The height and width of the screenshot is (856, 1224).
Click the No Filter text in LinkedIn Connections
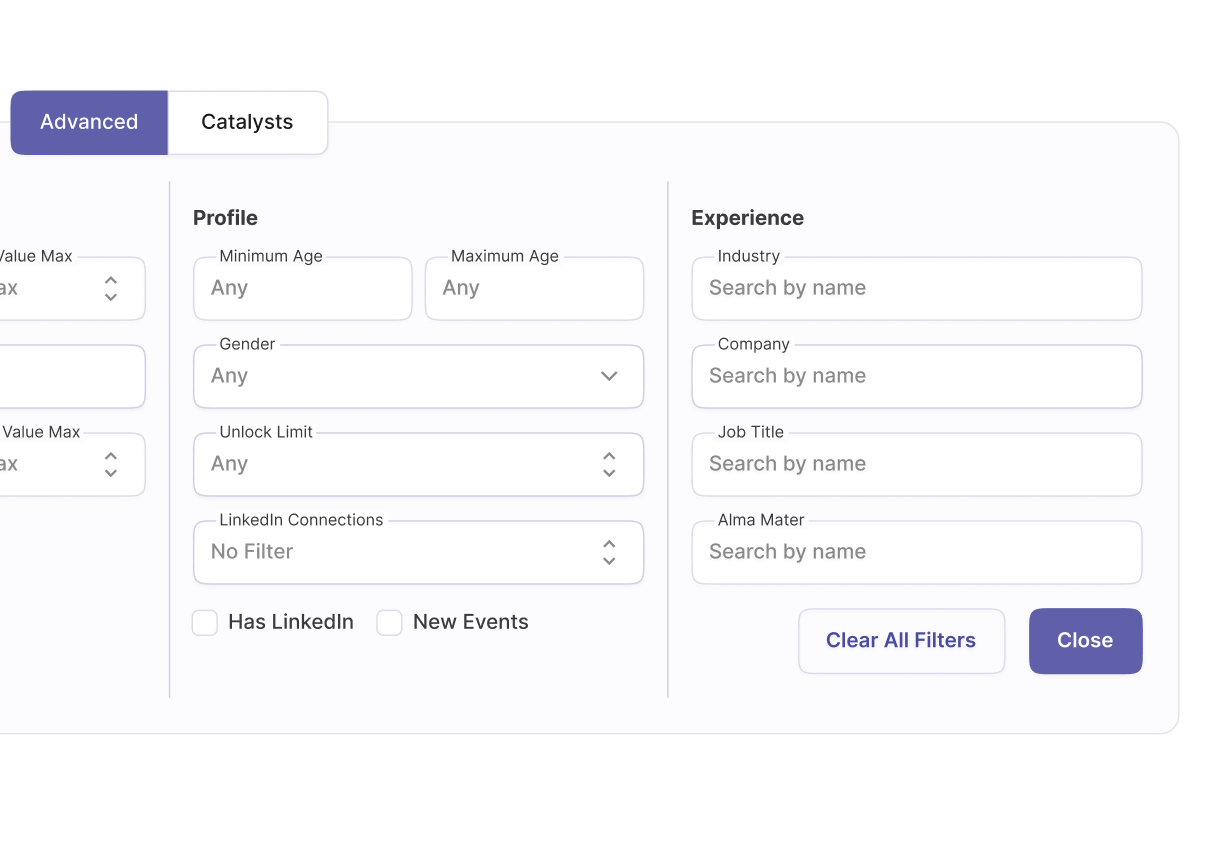(252, 552)
